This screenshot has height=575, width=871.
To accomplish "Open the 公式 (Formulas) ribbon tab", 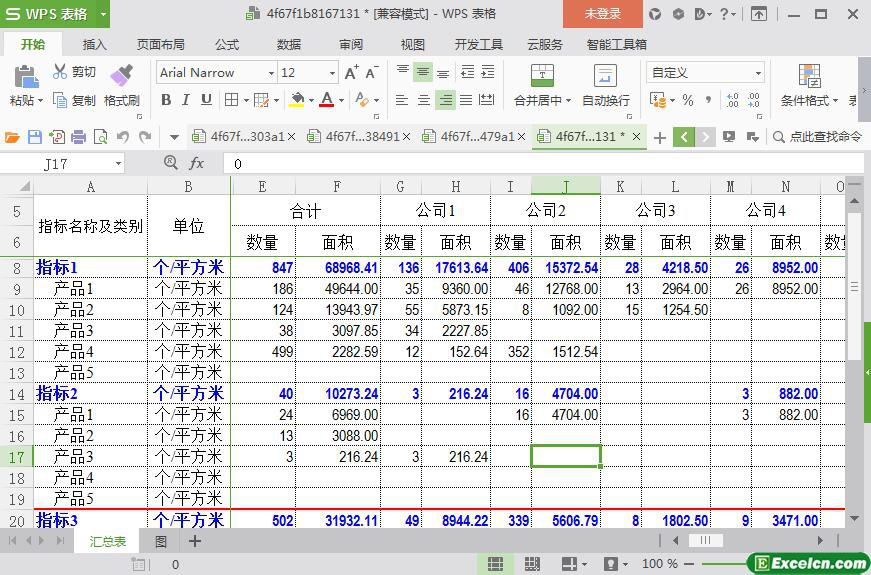I will [227, 45].
